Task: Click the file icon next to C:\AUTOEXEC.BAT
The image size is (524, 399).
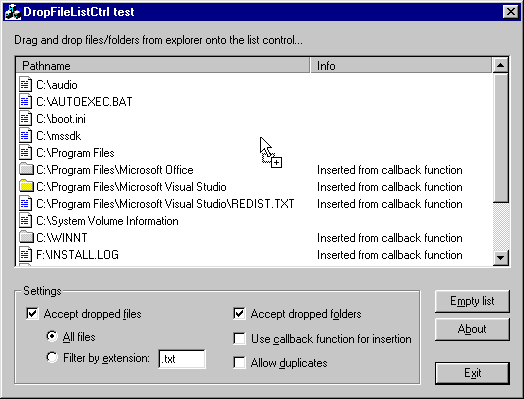Action: pos(25,102)
